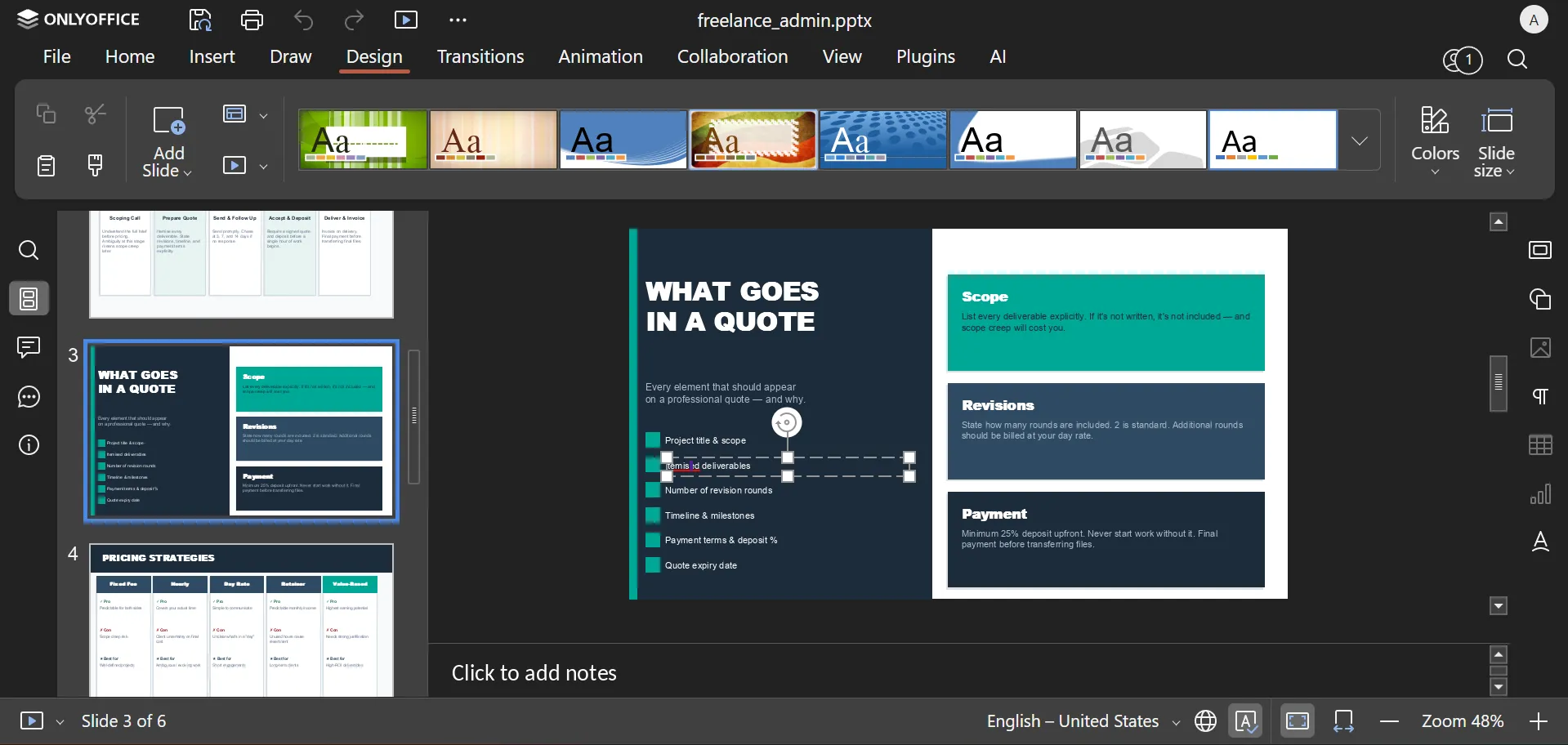Switch to the Plugins tab
Viewport: 1568px width, 745px height.
pyautogui.click(x=925, y=57)
